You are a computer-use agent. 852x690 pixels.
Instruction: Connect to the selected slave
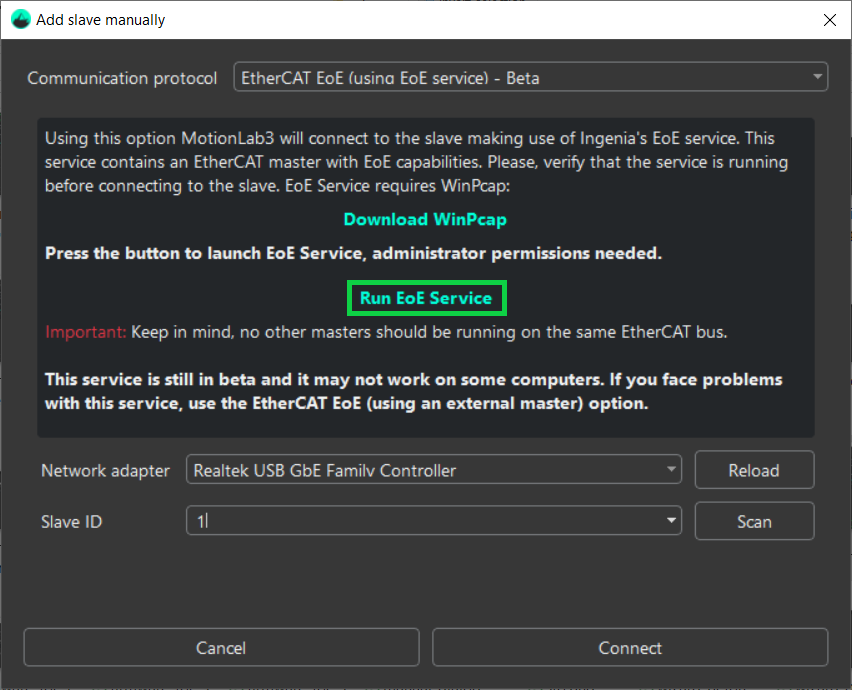click(630, 648)
